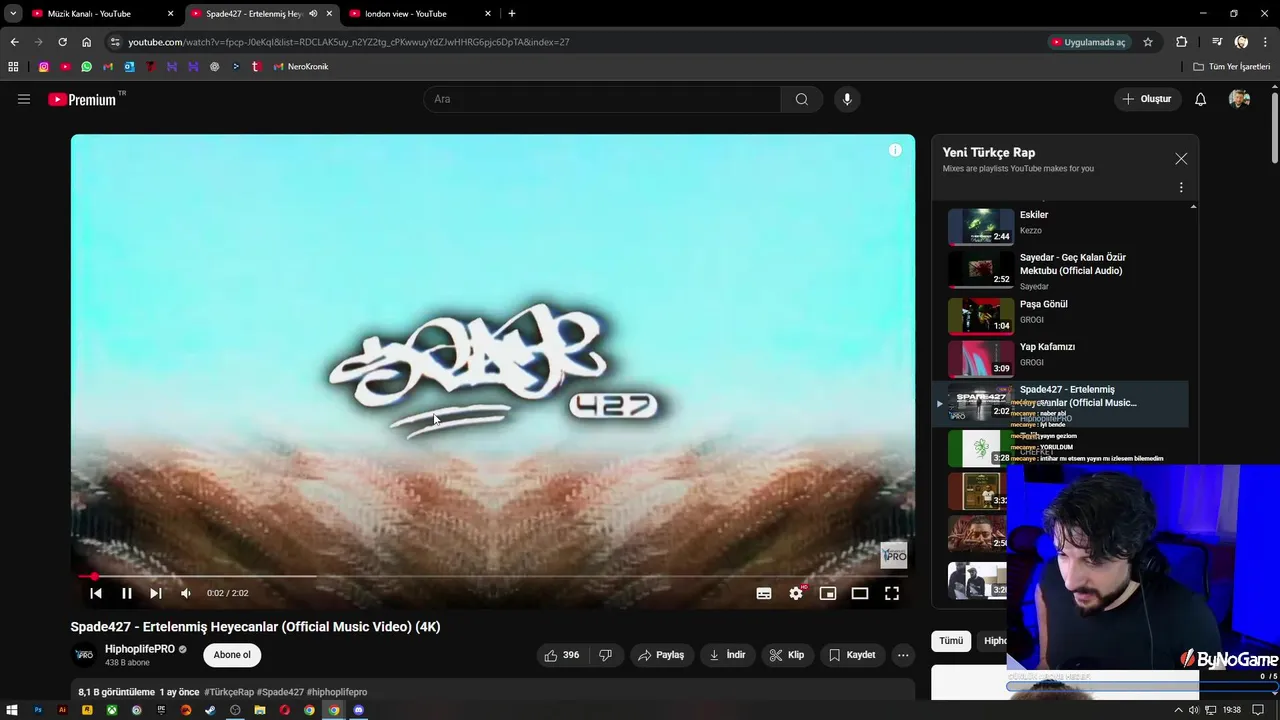Image resolution: width=1280 pixels, height=720 pixels.
Task: Open in app via Uygulamada aç
Action: click(1088, 42)
